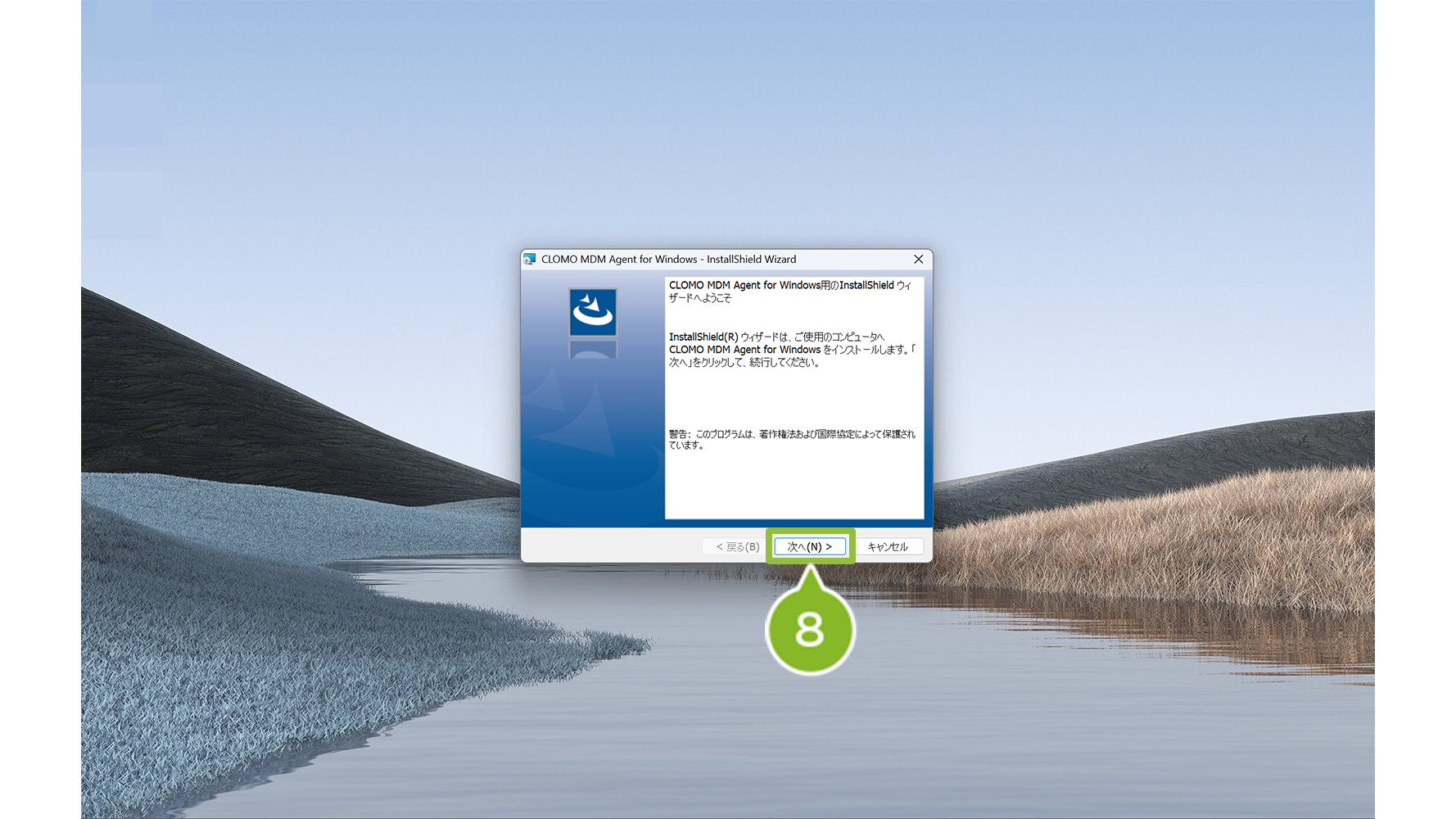
Task: Click the disabled < 戻る(B) button
Action: pos(738,546)
